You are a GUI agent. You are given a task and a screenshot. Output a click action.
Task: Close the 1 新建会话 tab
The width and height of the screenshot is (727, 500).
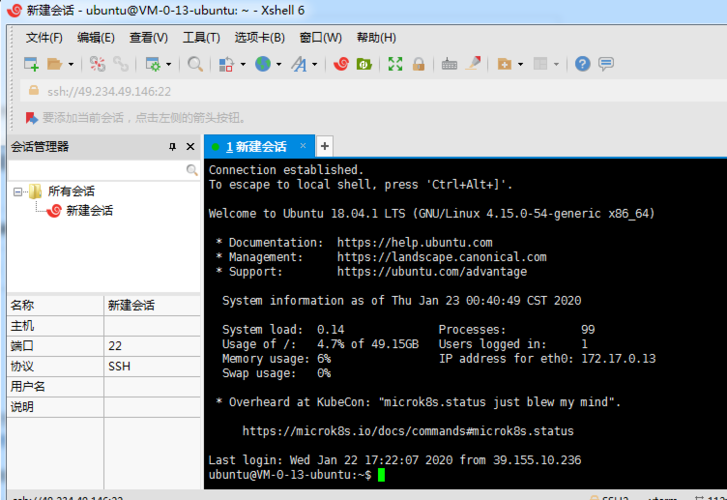click(303, 146)
